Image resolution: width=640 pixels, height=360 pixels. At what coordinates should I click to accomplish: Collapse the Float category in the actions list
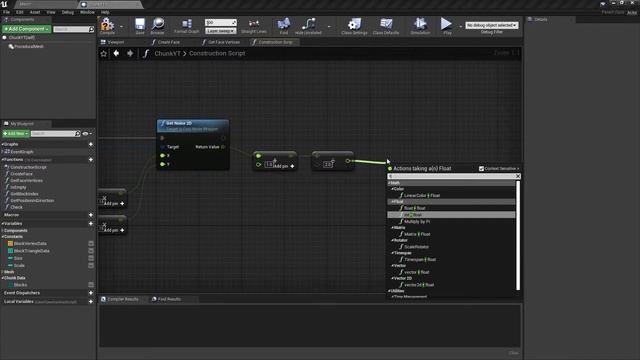(x=393, y=202)
